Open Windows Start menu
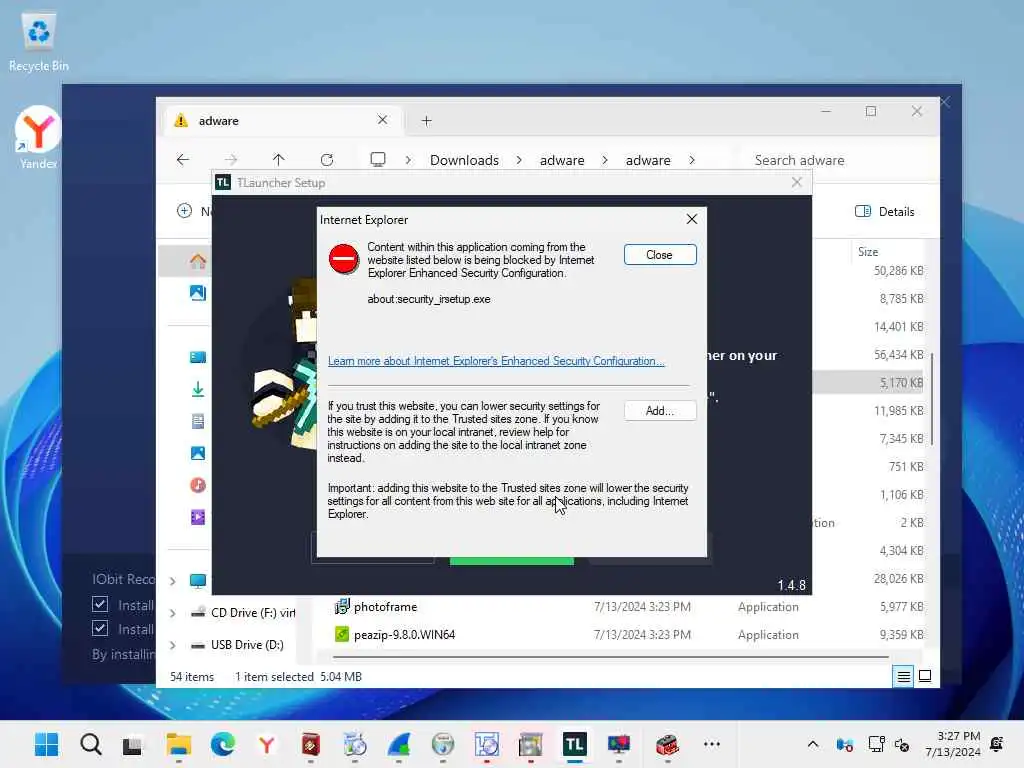The width and height of the screenshot is (1024, 768). coord(46,744)
